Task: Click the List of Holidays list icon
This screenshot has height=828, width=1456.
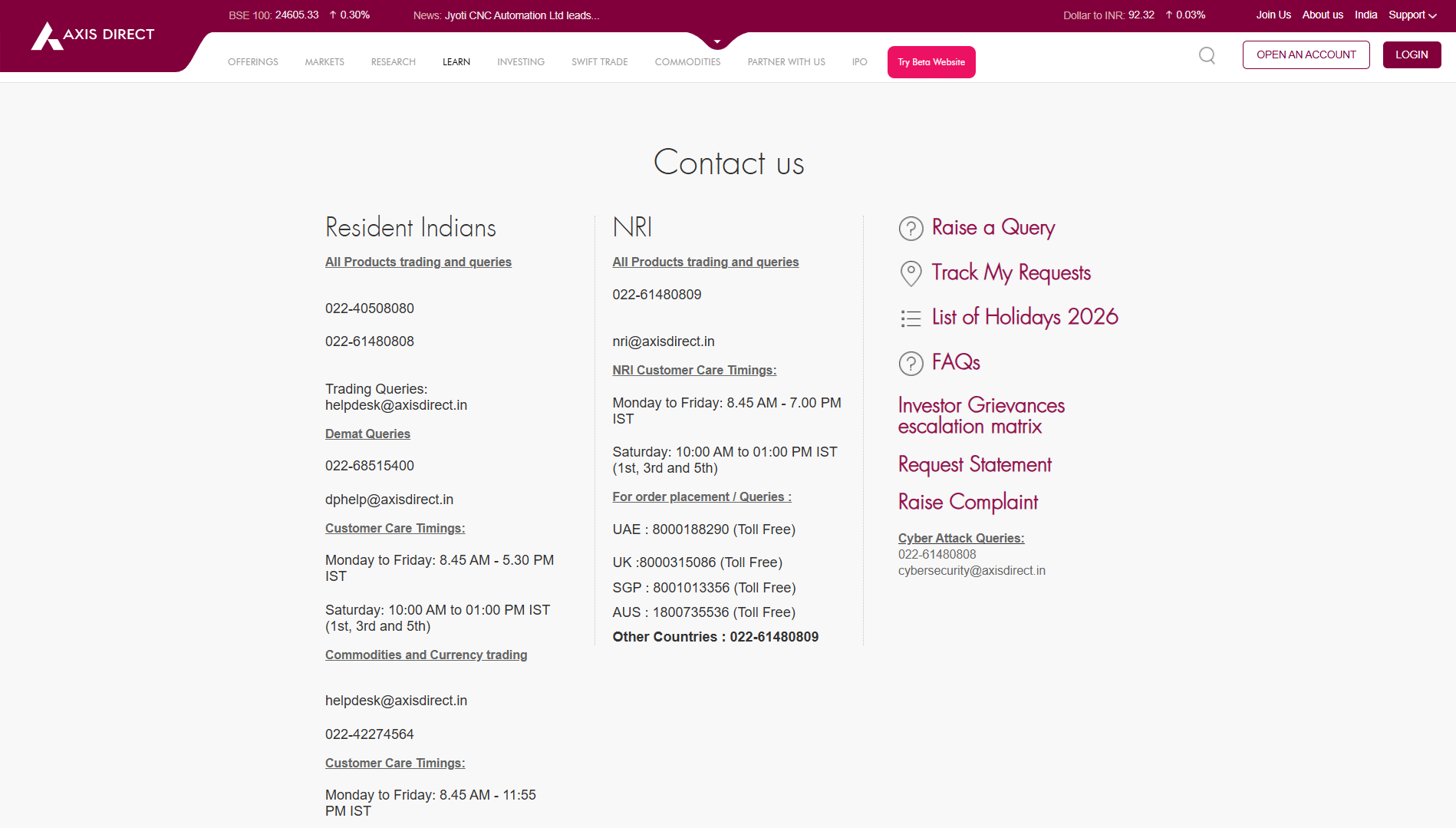Action: pos(911,318)
